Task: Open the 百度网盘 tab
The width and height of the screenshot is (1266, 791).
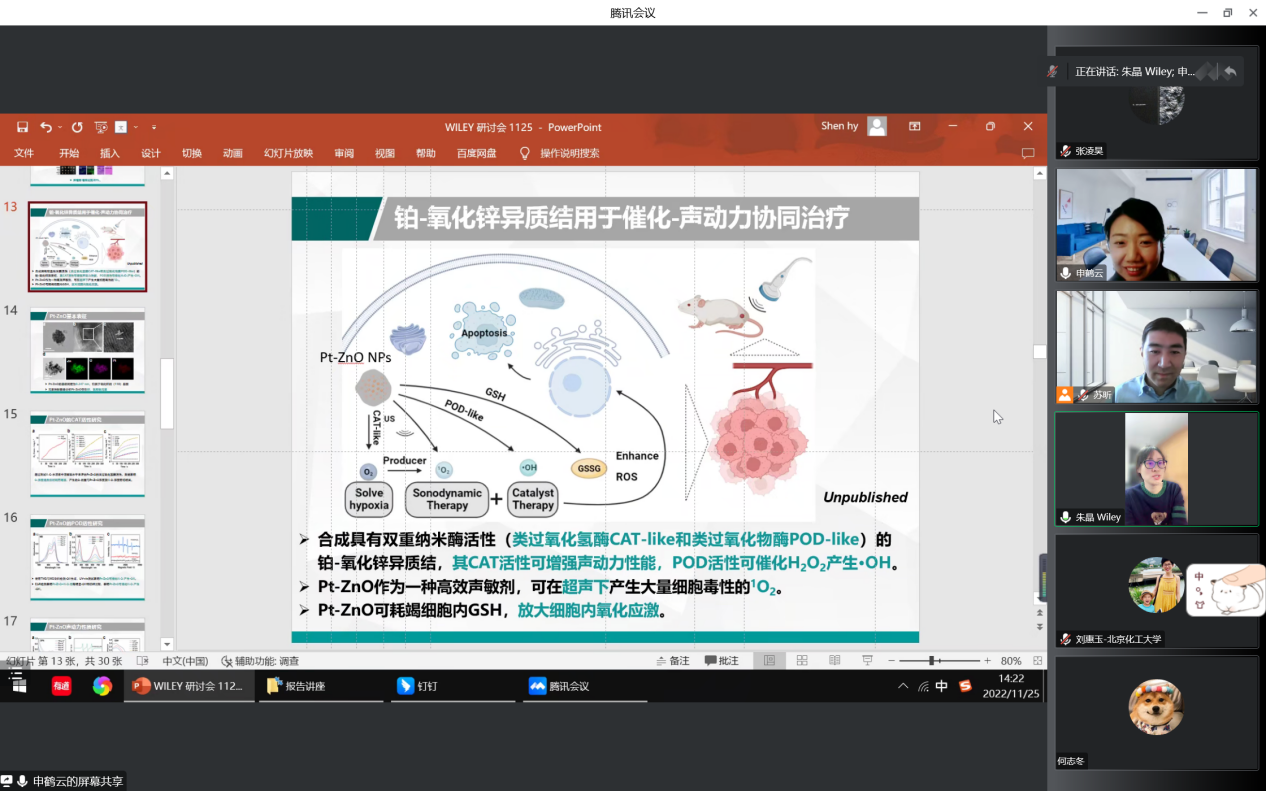Action: coord(477,153)
